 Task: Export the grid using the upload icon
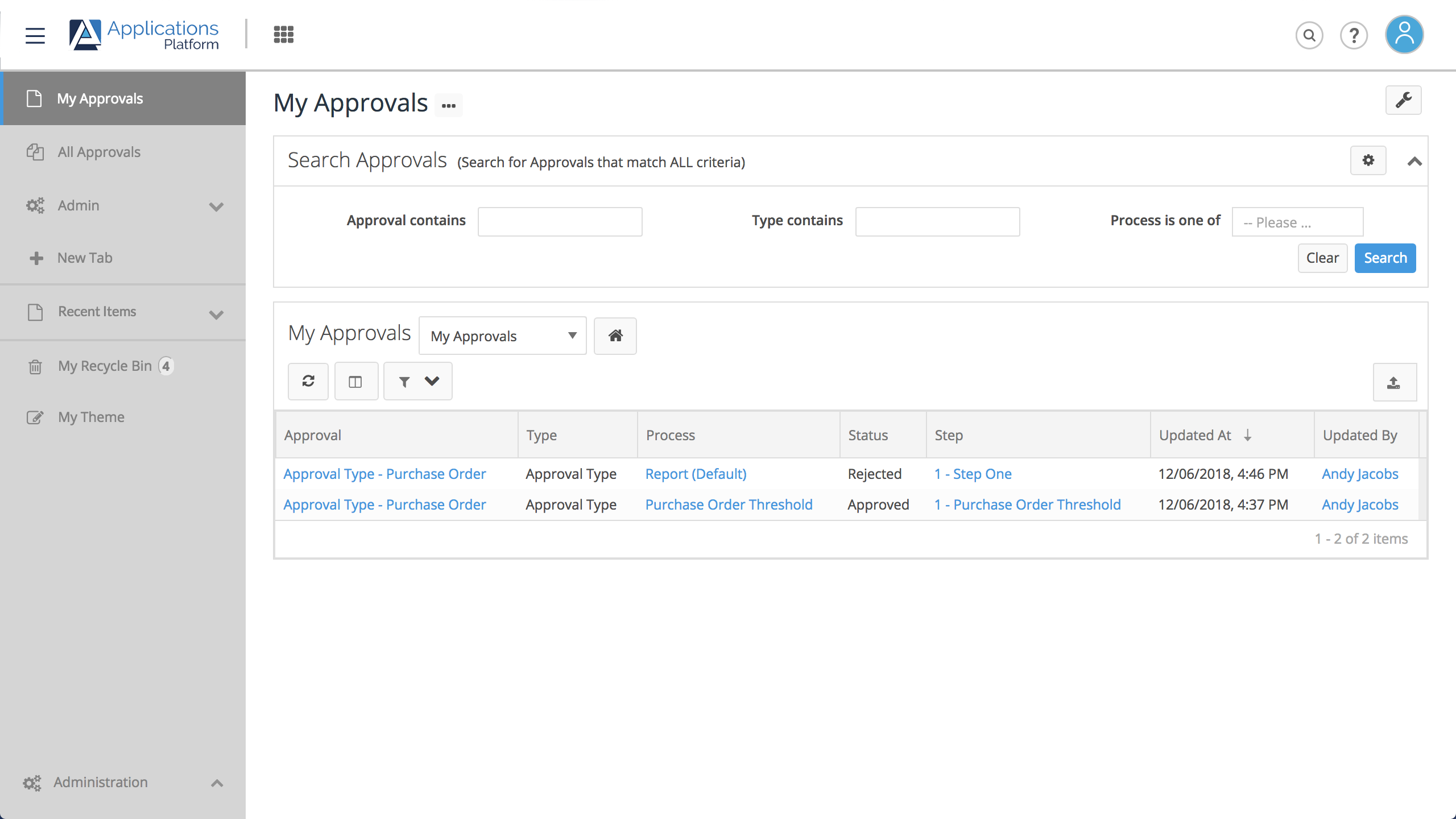(x=1395, y=382)
